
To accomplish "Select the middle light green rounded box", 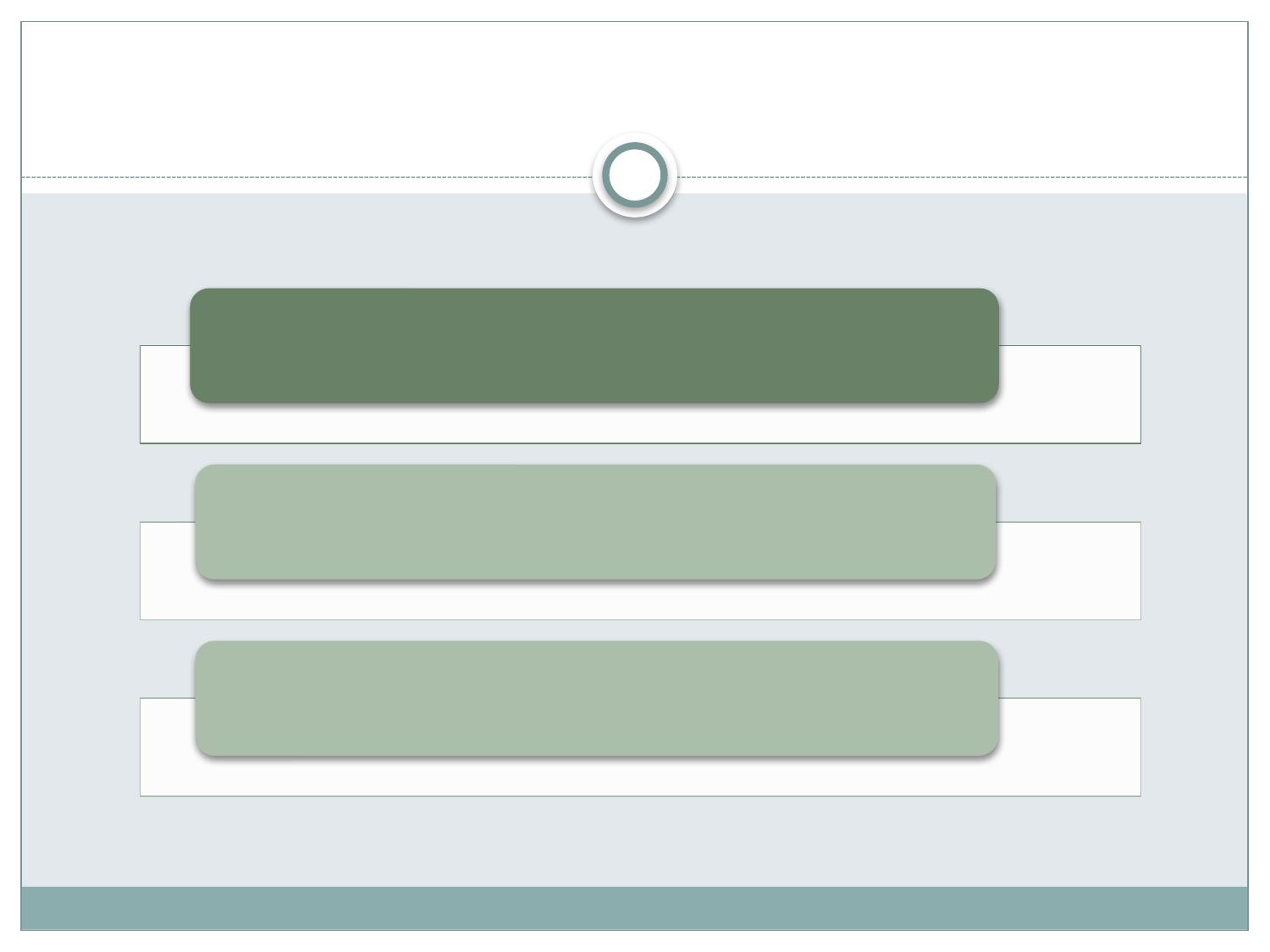I will [x=595, y=521].
